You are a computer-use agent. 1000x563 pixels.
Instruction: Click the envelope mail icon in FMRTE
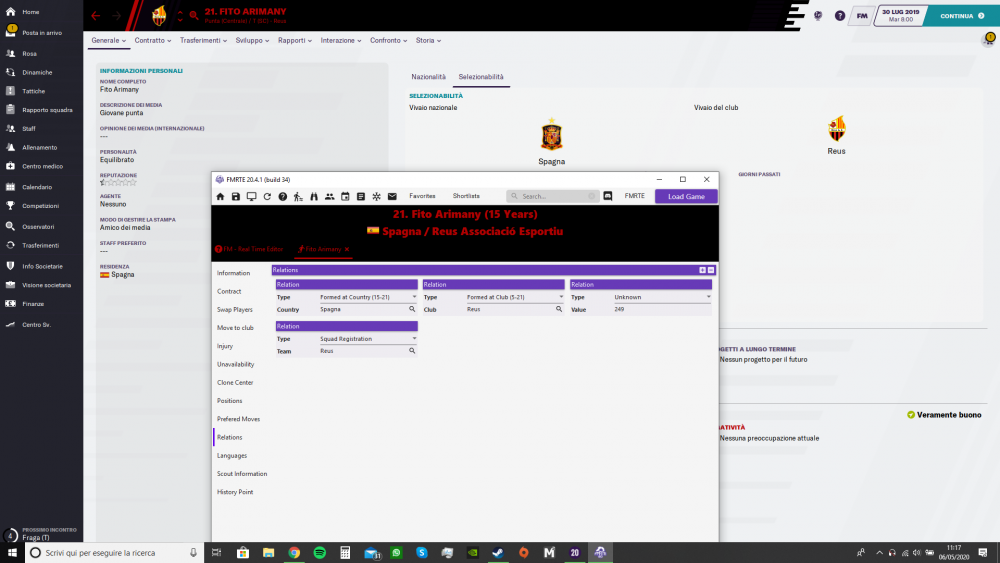point(392,196)
